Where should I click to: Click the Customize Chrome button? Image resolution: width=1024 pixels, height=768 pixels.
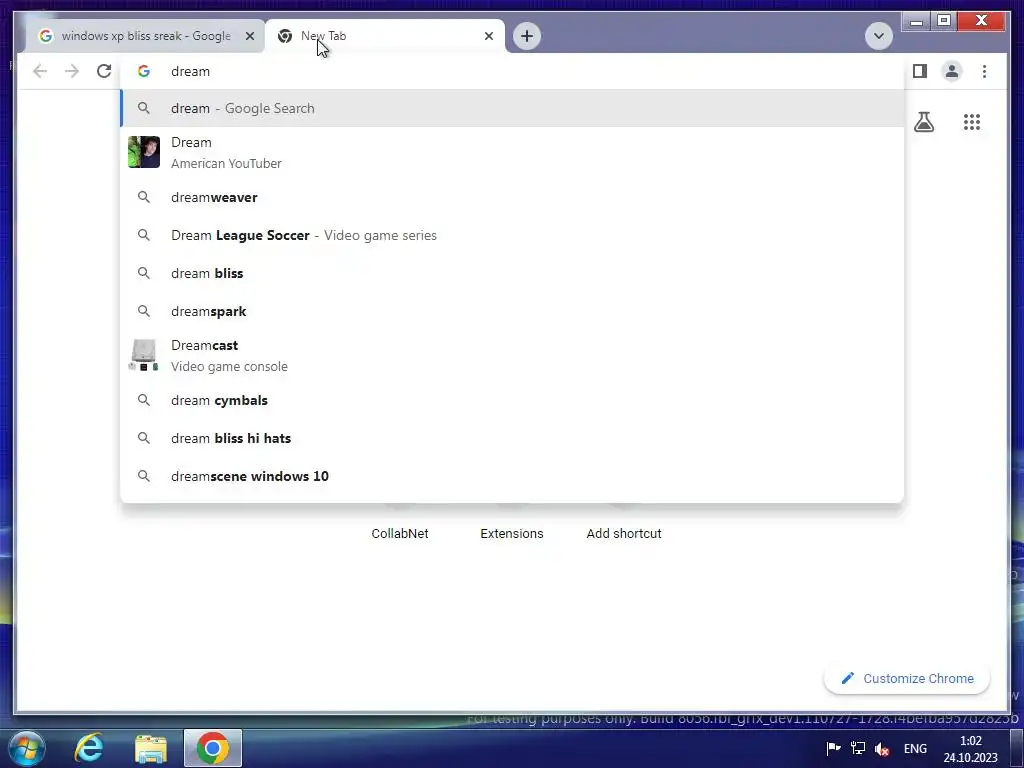click(x=906, y=679)
